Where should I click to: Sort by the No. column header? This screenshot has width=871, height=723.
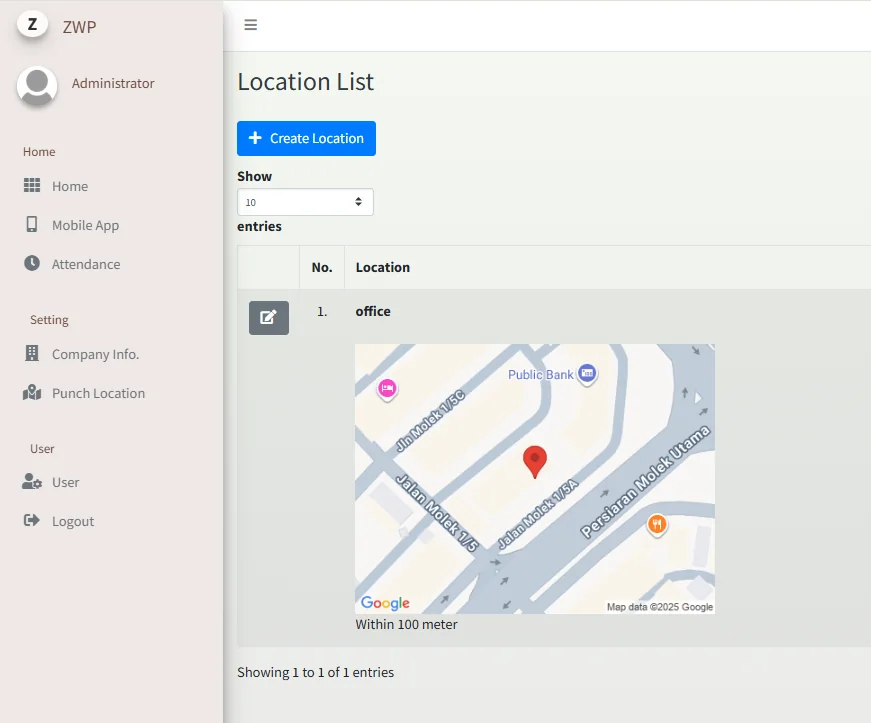(322, 267)
